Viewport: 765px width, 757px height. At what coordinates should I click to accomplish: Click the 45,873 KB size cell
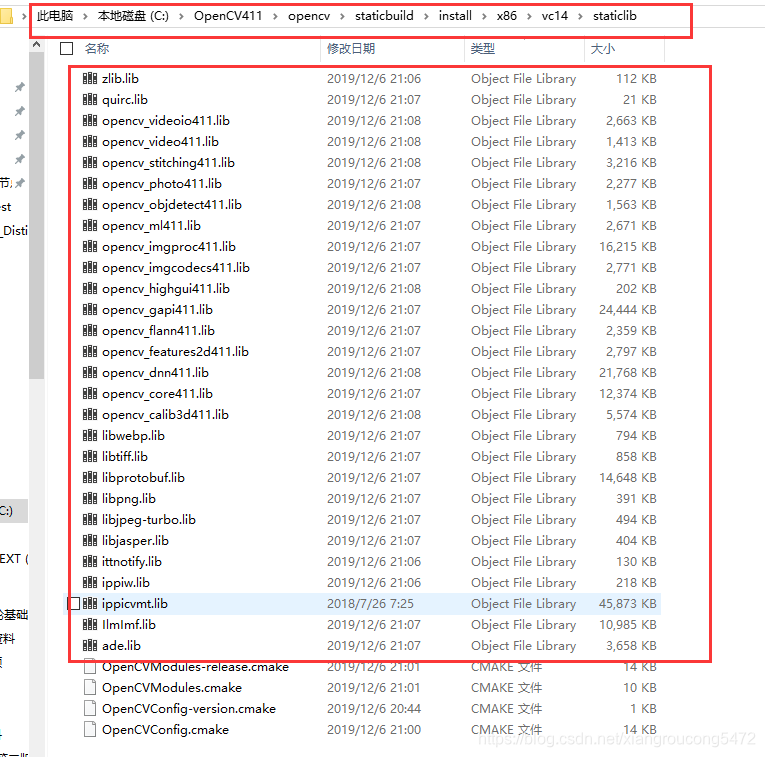click(627, 603)
